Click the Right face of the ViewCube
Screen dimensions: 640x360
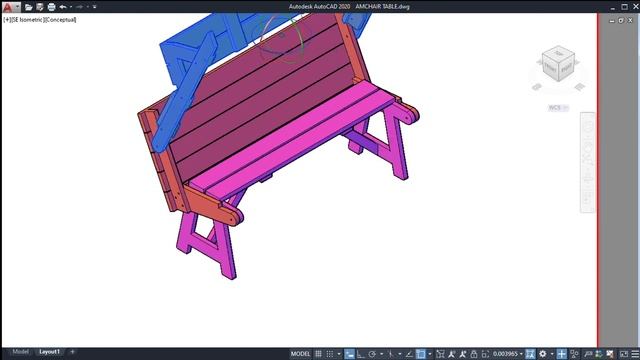coord(566,68)
